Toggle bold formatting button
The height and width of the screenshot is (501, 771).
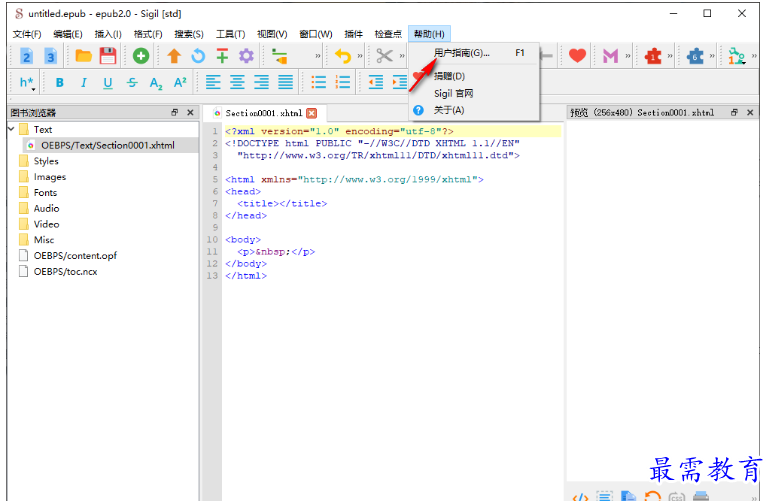(x=60, y=83)
